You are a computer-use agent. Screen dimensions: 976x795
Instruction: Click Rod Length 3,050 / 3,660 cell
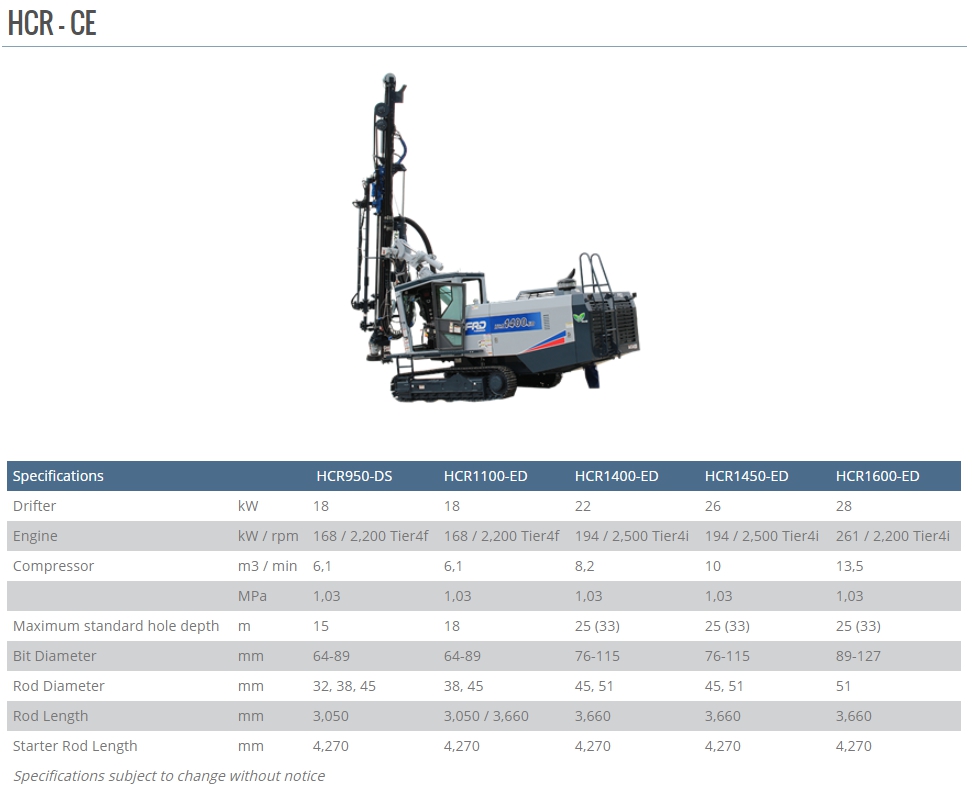click(x=486, y=716)
